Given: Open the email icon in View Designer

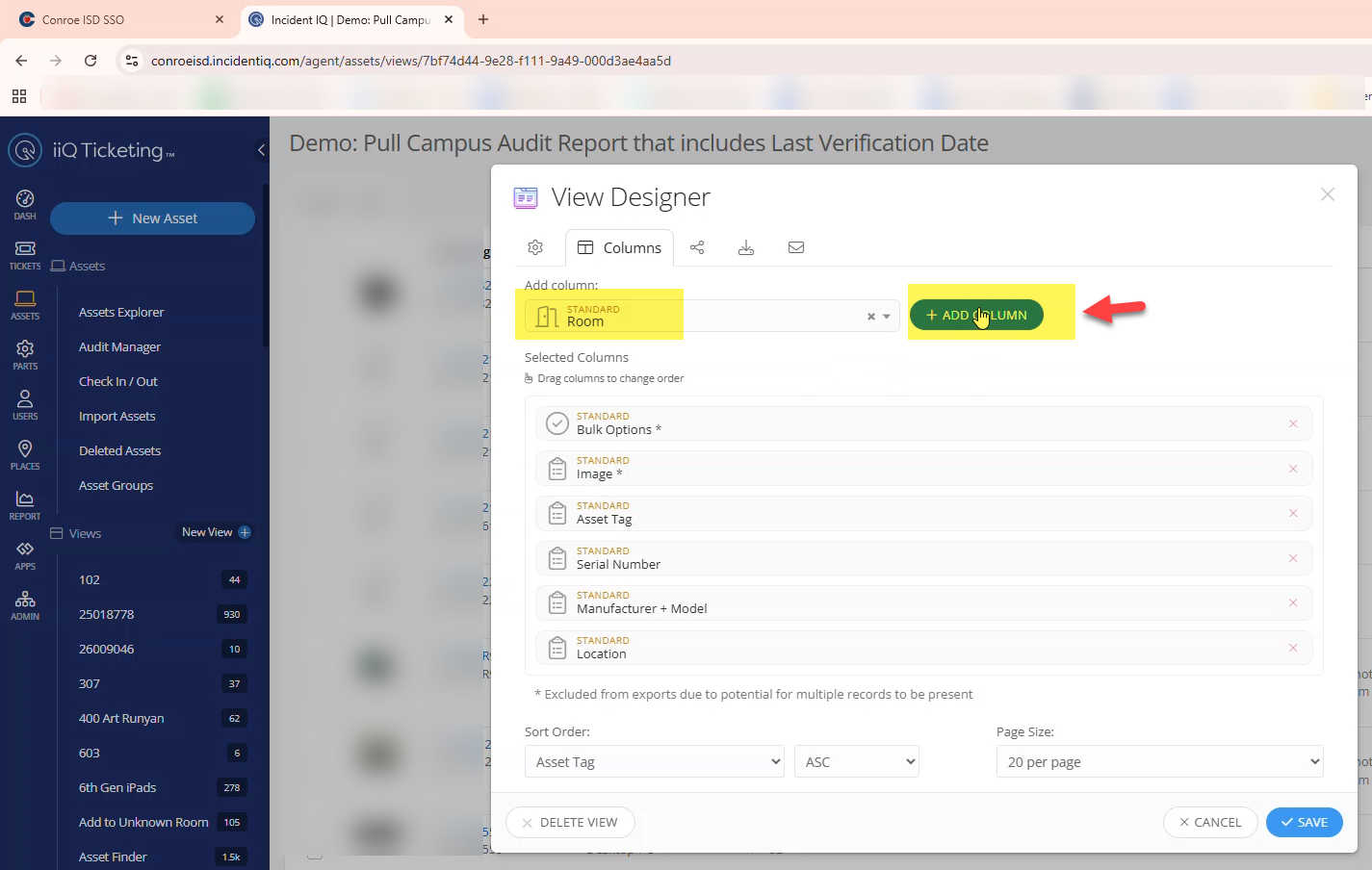Looking at the screenshot, I should coord(796,247).
